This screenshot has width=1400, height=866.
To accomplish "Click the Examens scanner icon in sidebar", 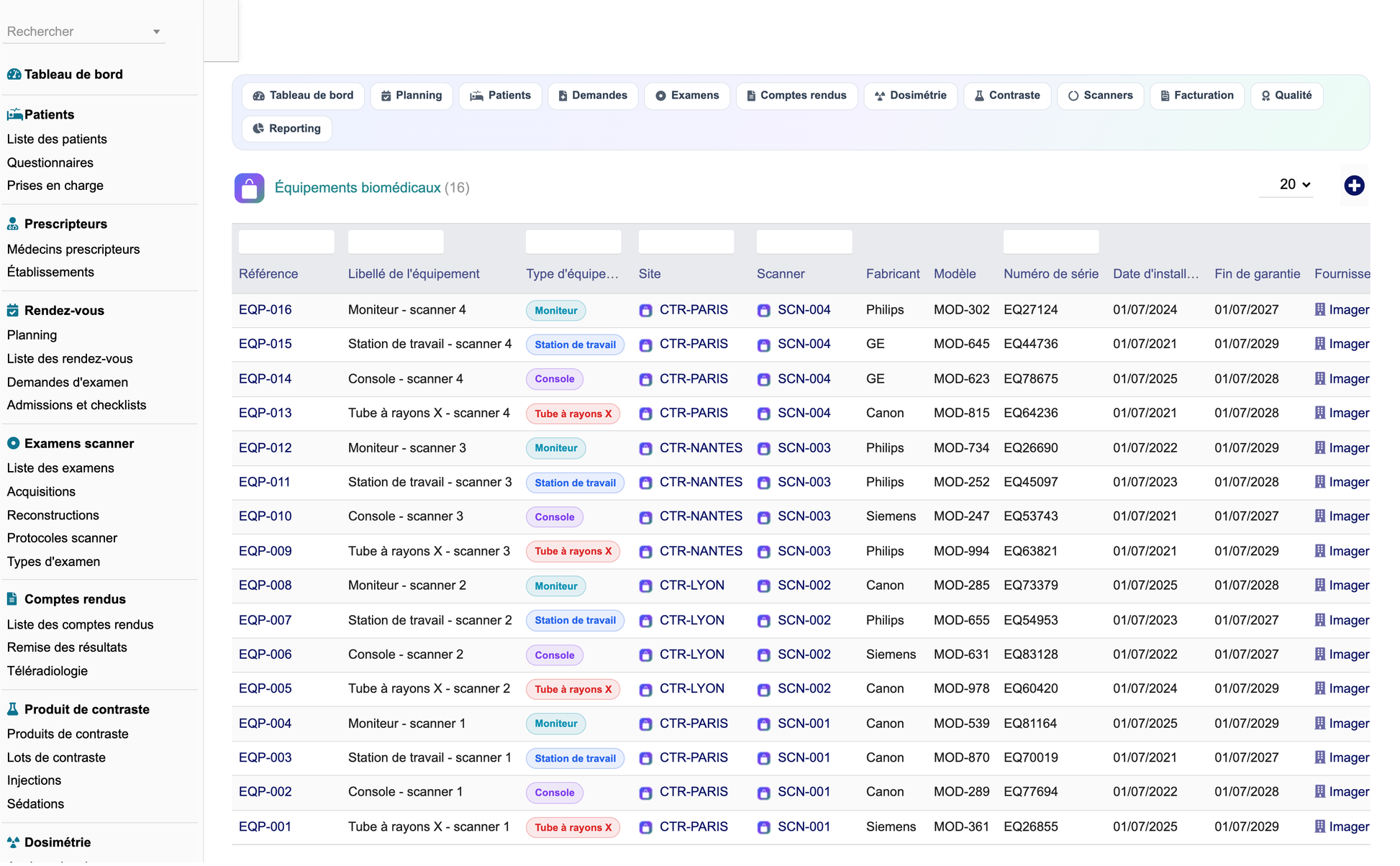I will 13,444.
